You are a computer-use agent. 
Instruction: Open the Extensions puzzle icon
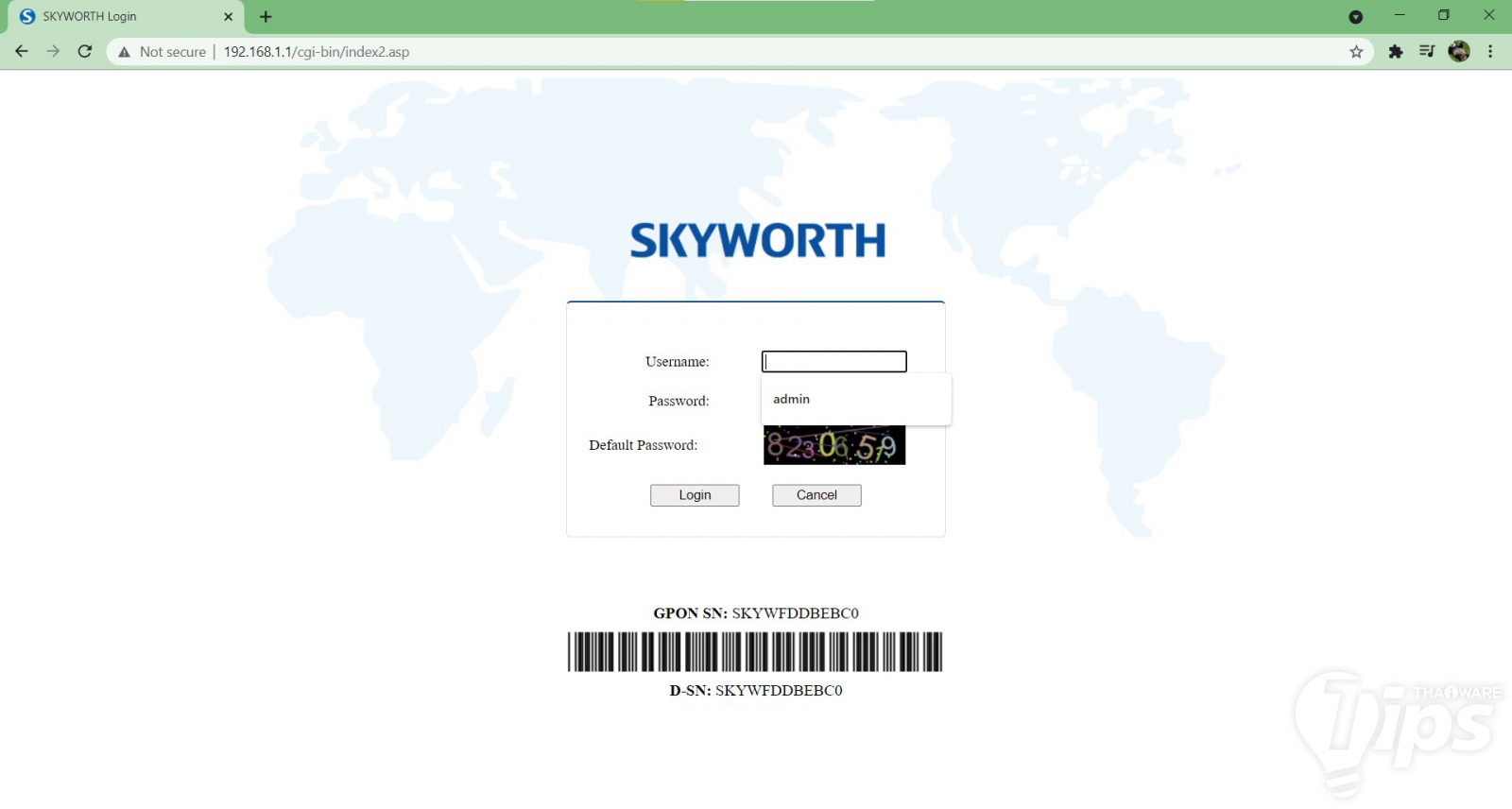(1396, 52)
